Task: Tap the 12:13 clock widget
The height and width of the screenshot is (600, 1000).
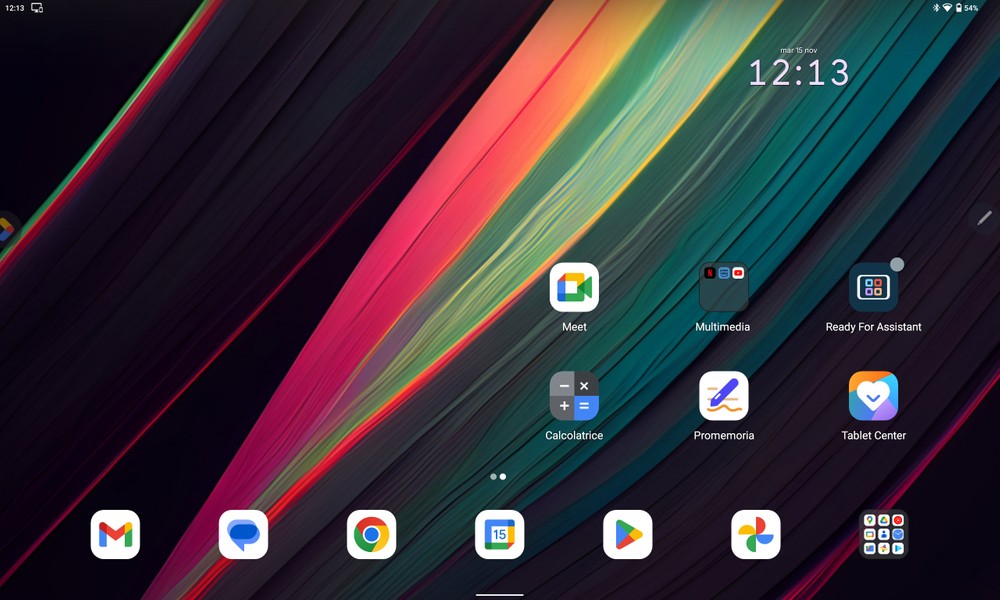Action: pos(799,72)
